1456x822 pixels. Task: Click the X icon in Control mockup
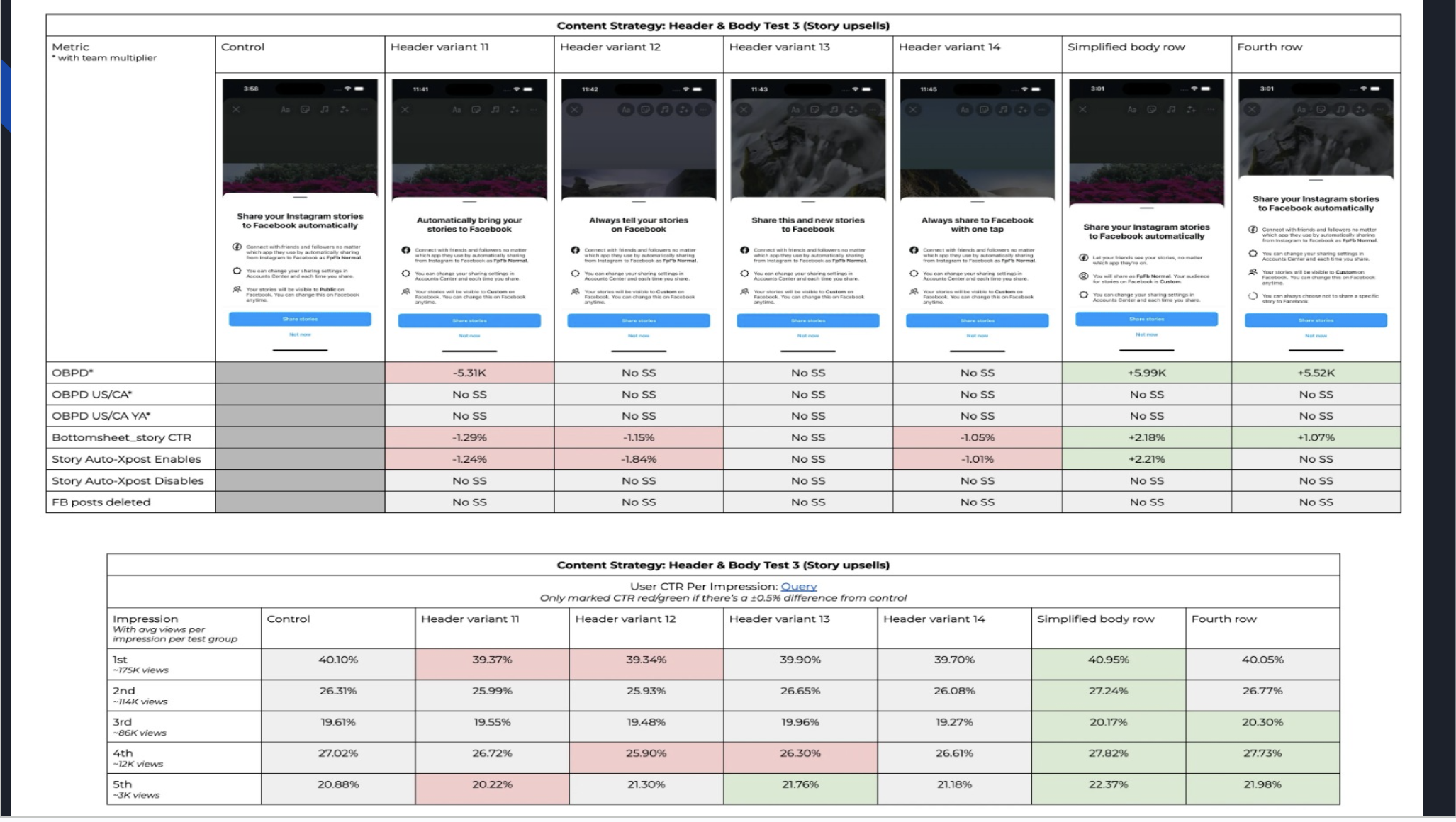pyautogui.click(x=236, y=110)
